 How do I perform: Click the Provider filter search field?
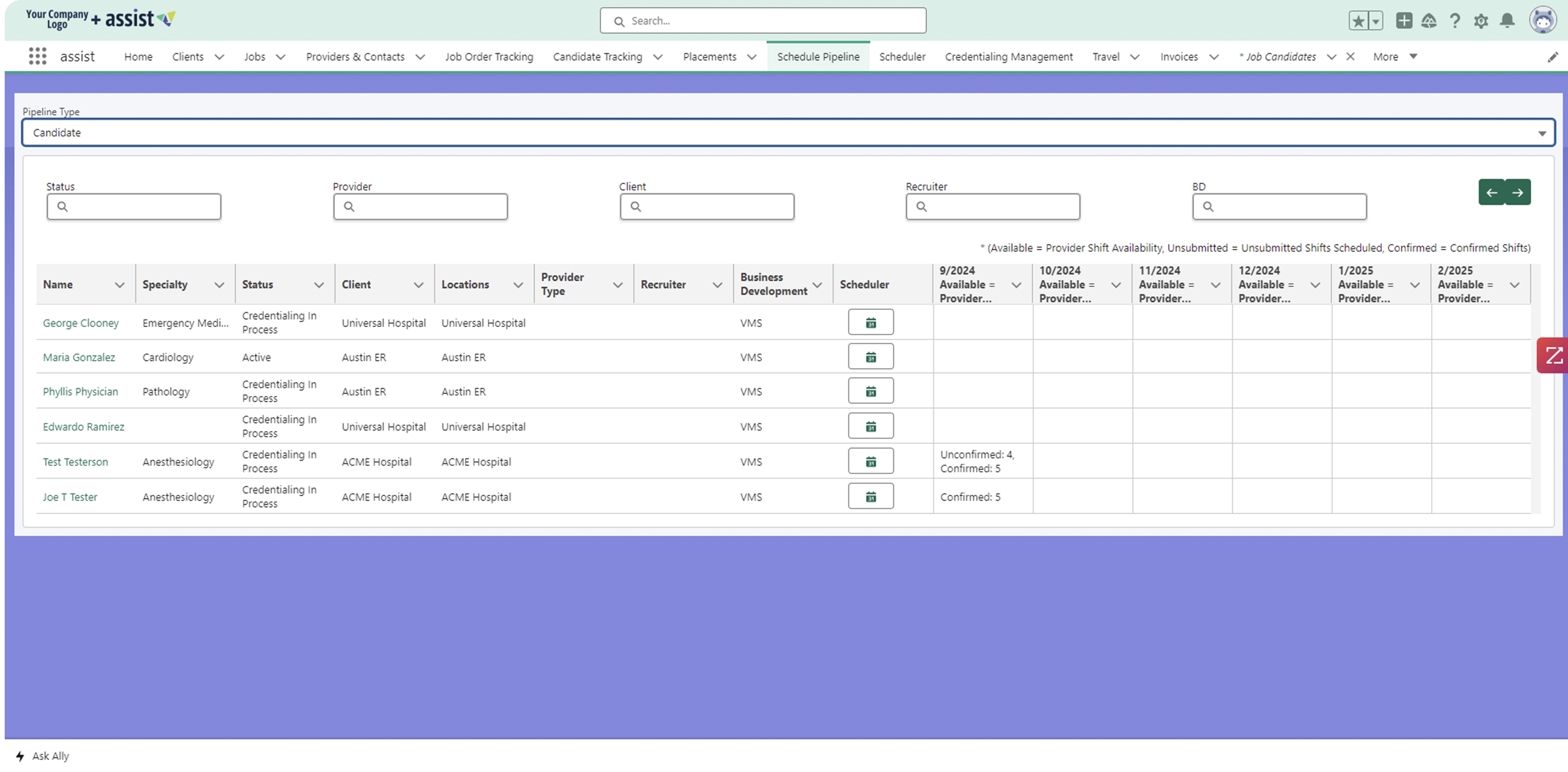click(x=420, y=207)
